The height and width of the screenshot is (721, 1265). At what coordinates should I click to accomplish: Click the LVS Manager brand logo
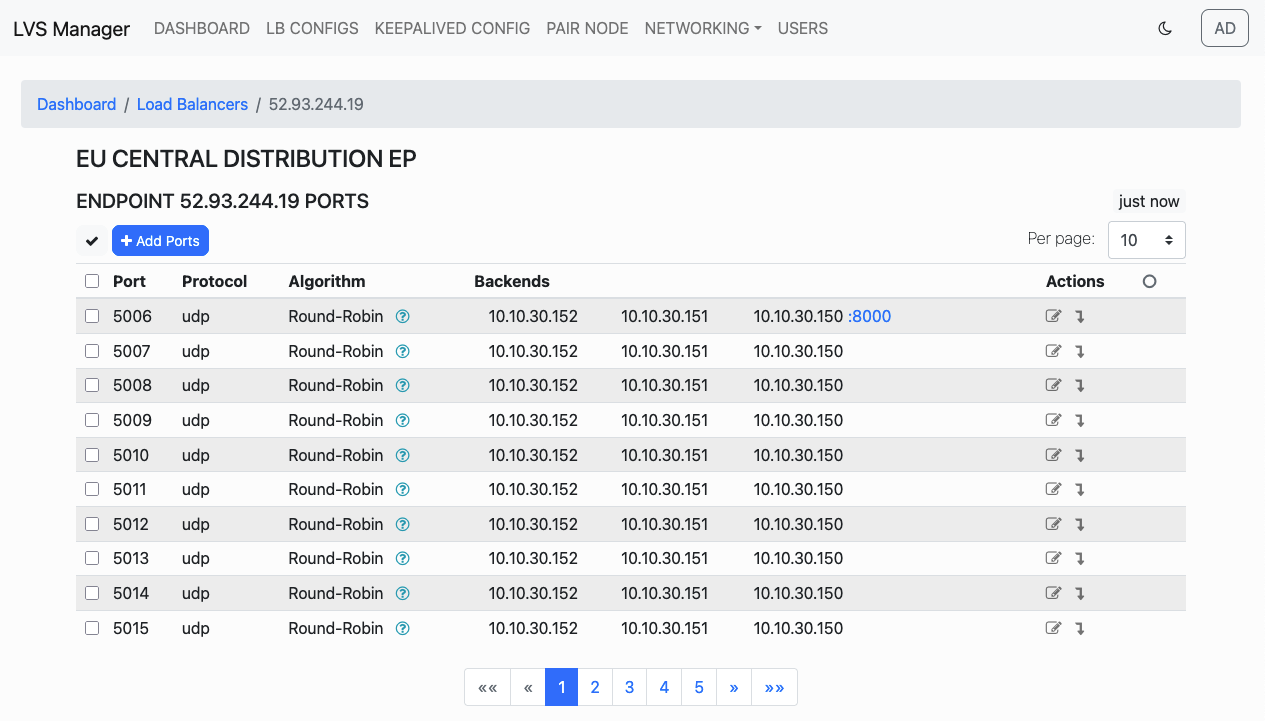click(x=71, y=29)
